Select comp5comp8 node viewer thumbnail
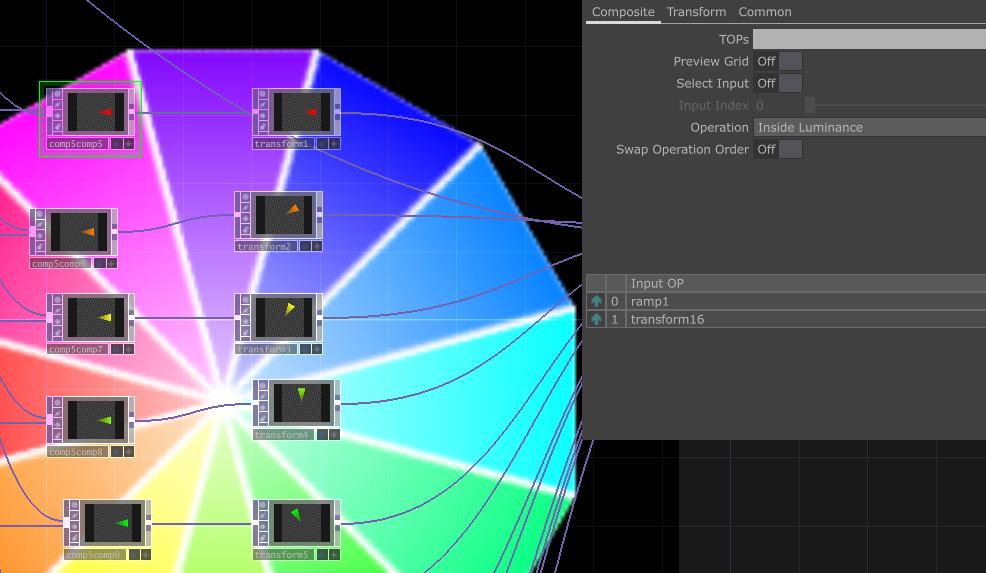Image resolution: width=986 pixels, height=573 pixels. [x=96, y=420]
